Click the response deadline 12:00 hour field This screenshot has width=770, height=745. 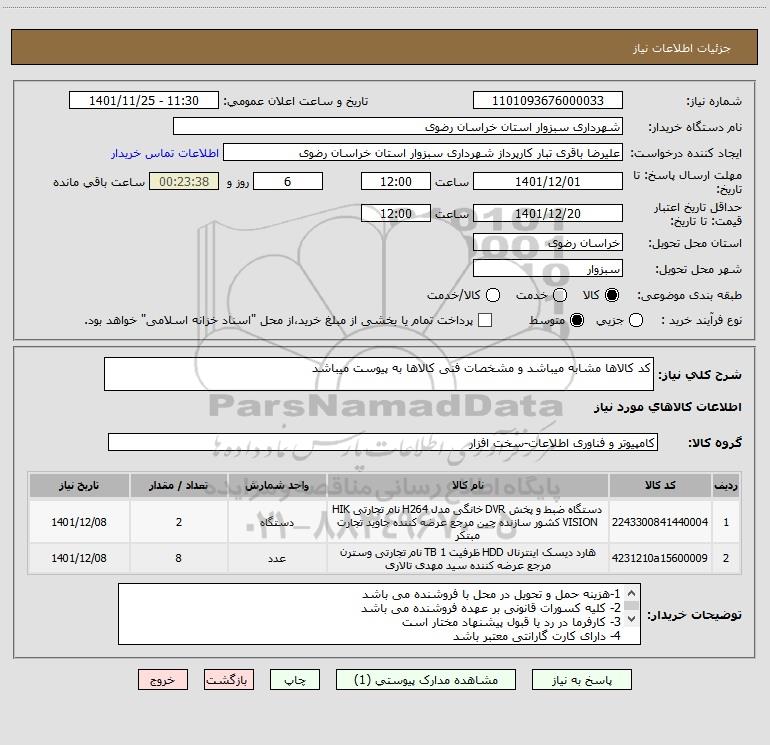396,181
